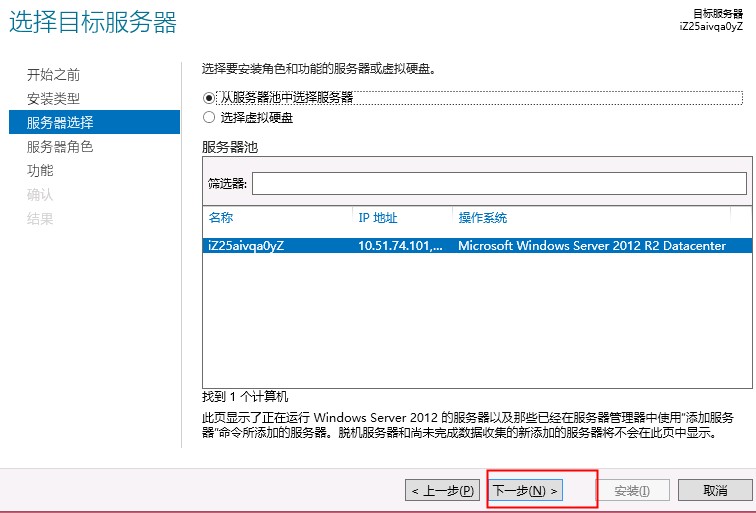Click the disabled 安装 button

(x=632, y=490)
